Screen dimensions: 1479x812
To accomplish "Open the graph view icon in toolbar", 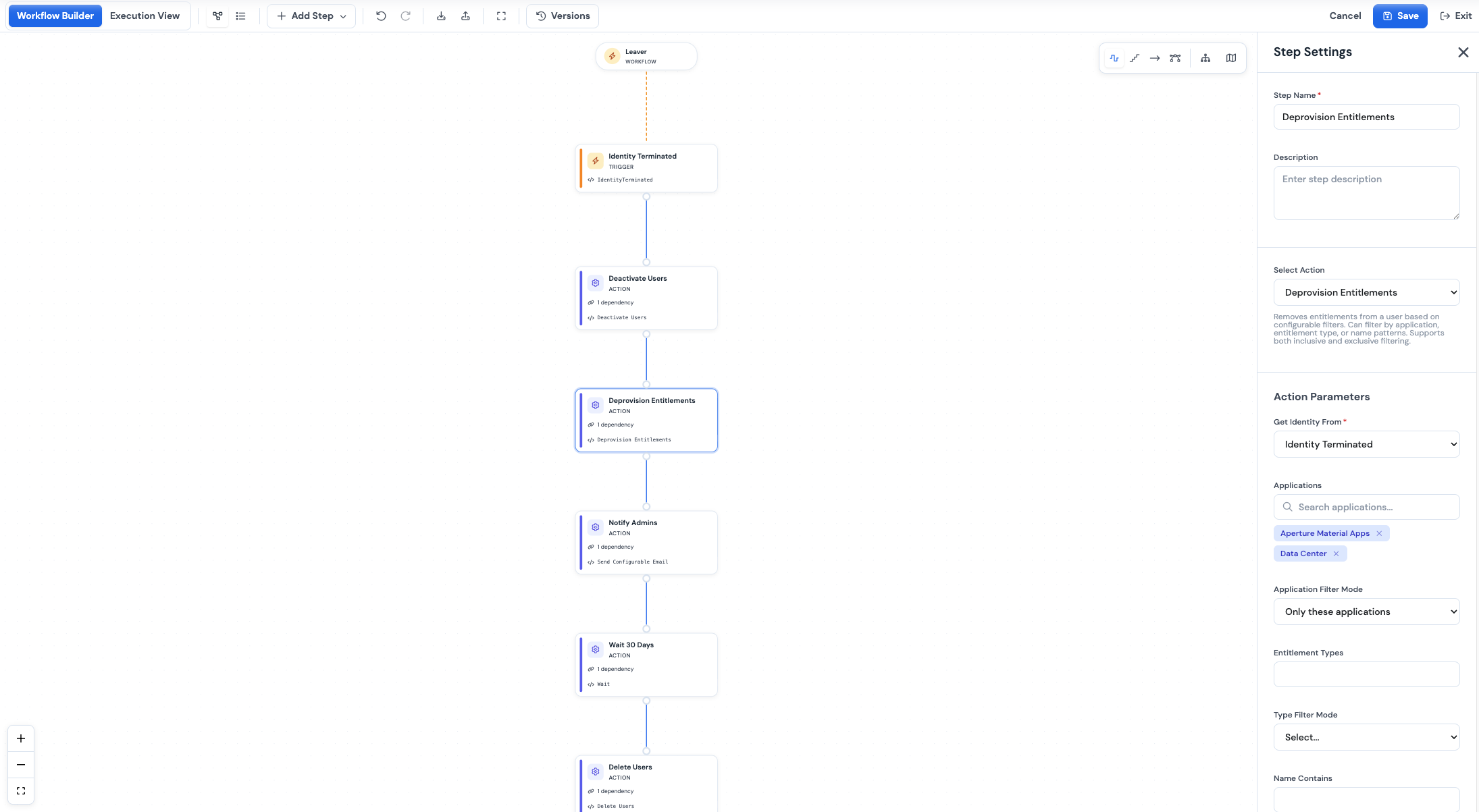I will [217, 16].
